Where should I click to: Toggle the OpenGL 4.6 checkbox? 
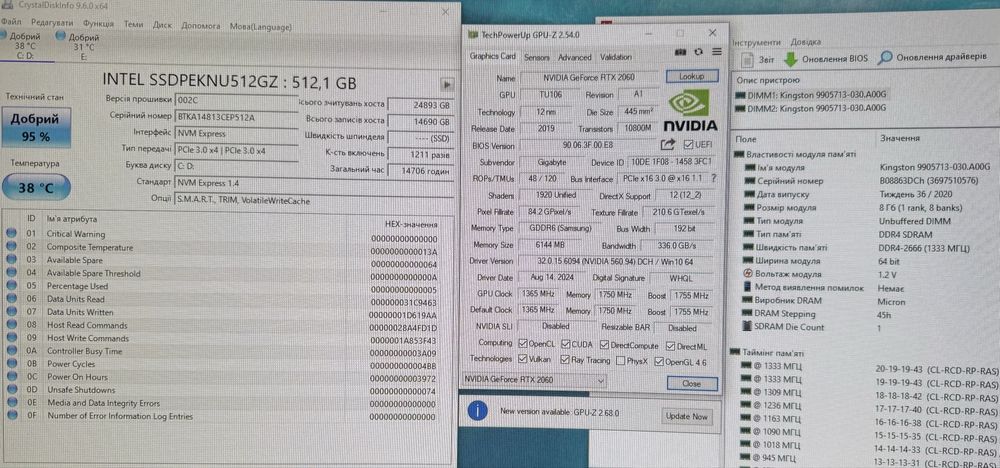(659, 362)
